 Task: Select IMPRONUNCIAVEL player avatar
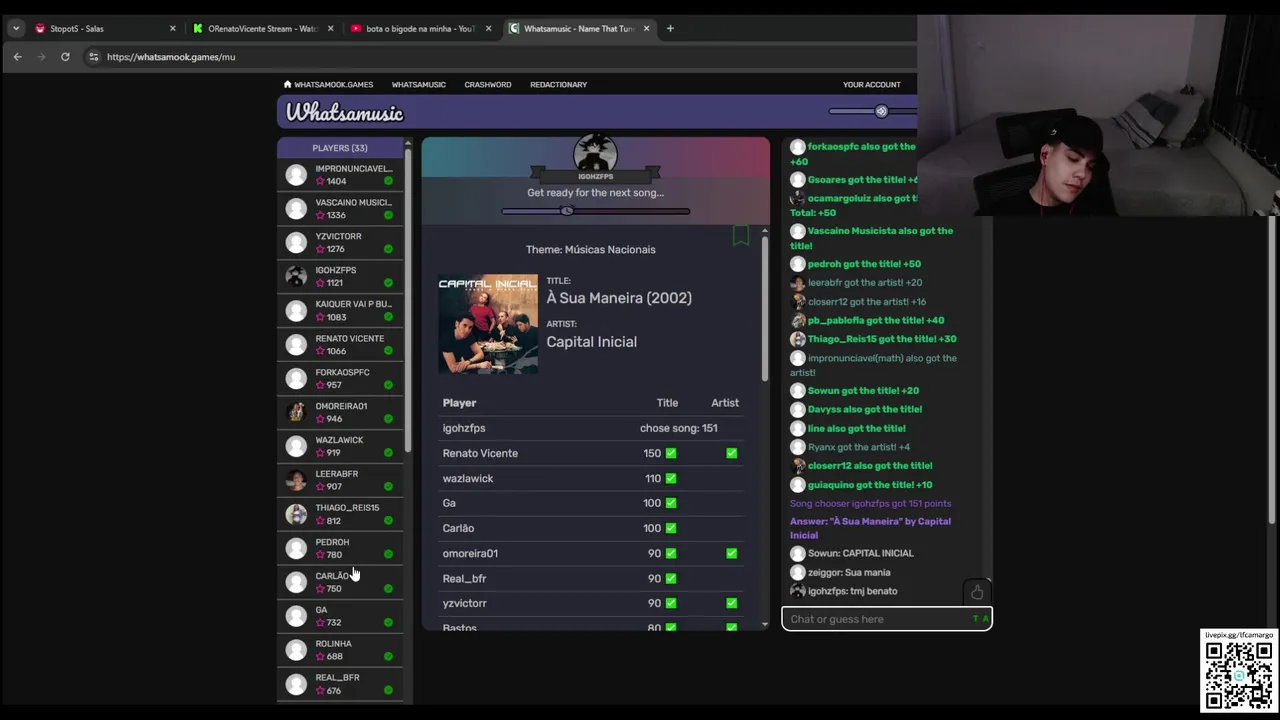pos(296,175)
